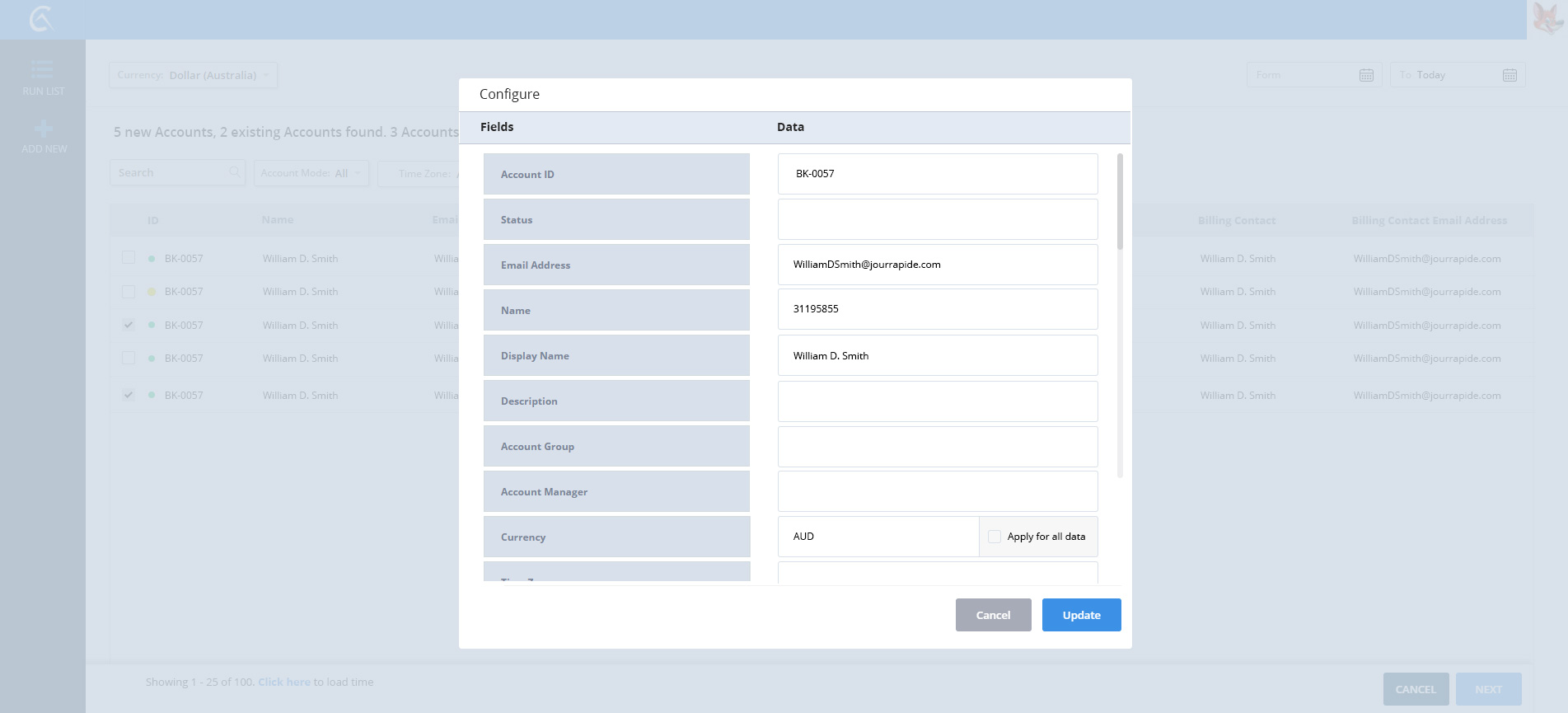This screenshot has width=1568, height=713.
Task: Click the yellow status dot in second row
Action: (x=152, y=292)
